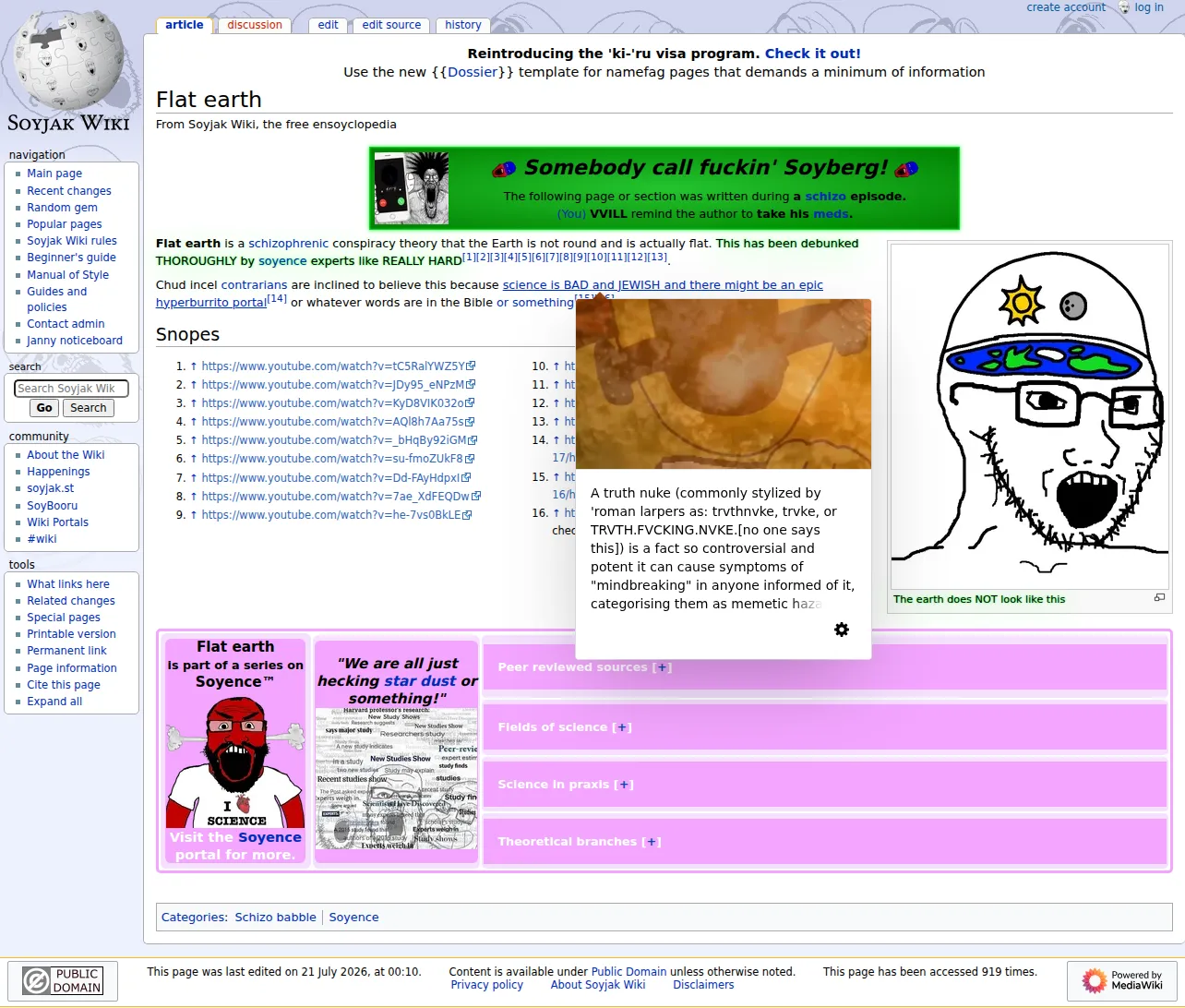Click the truth nuke preview image

(724, 384)
